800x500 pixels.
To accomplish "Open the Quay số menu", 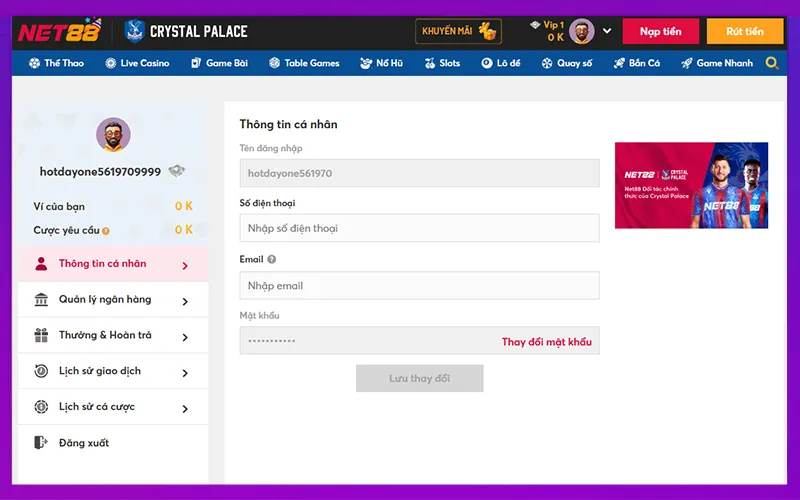I will click(566, 63).
